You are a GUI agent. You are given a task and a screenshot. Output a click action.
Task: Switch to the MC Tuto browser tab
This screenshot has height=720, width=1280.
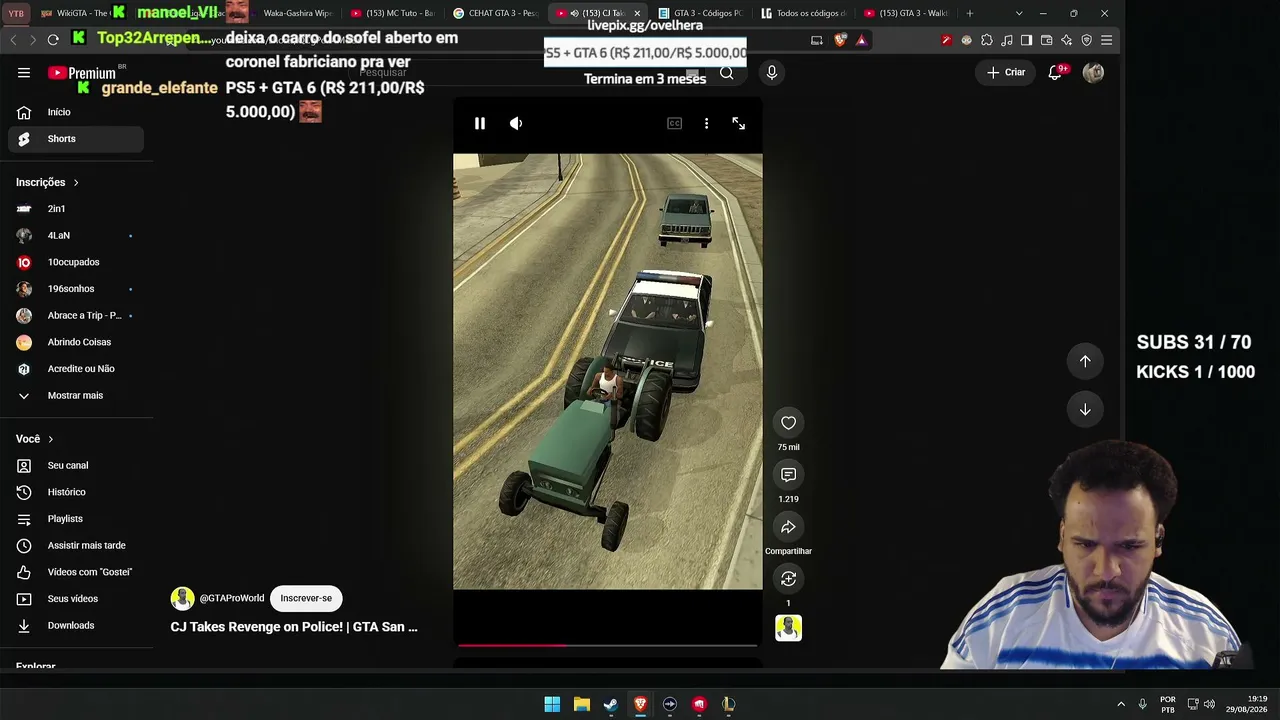[393, 13]
